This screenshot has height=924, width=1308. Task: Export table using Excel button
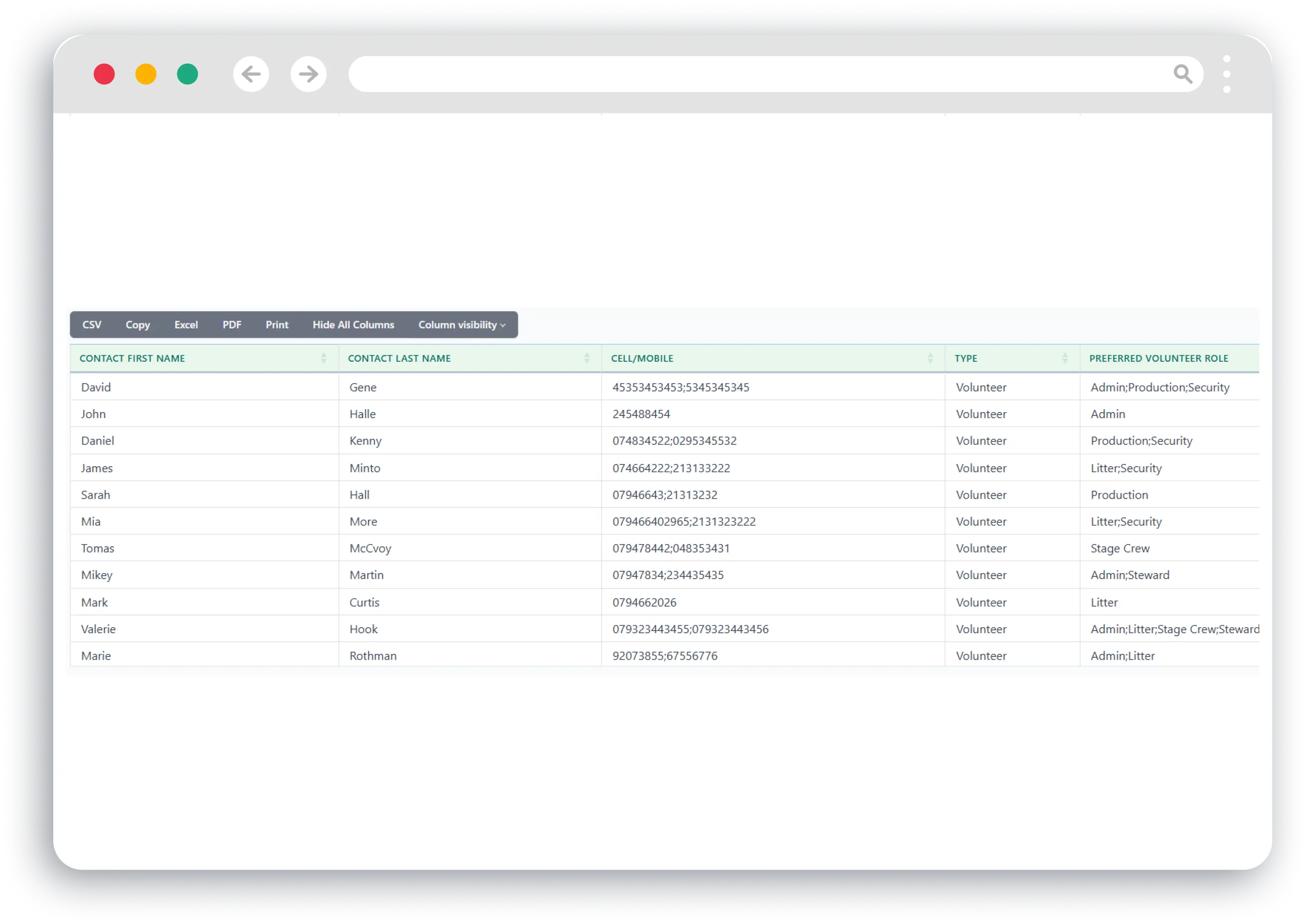click(186, 325)
